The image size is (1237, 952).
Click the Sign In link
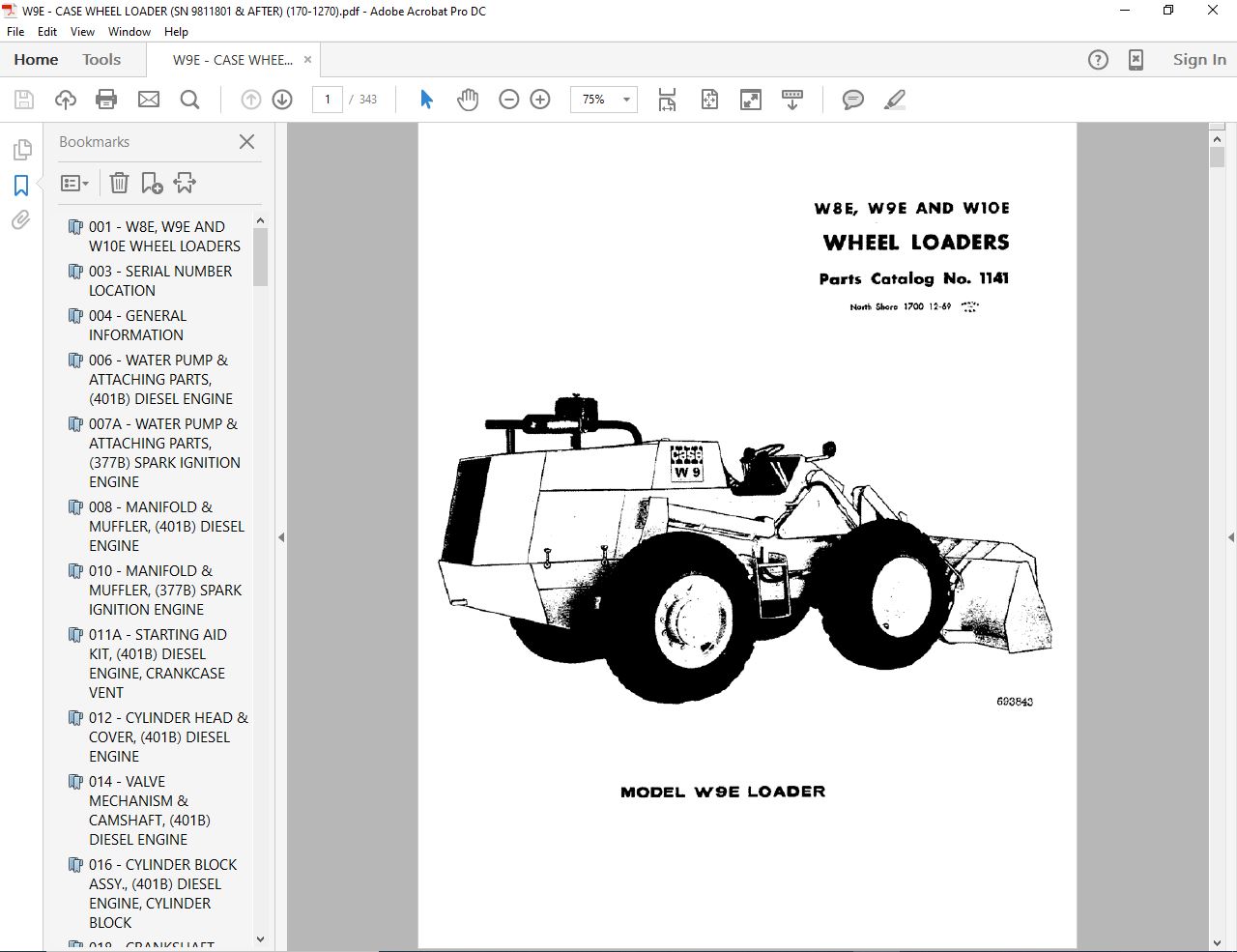point(1198,59)
